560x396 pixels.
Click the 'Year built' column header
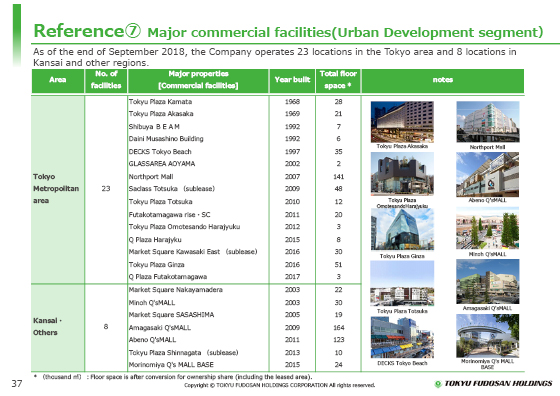[292, 81]
